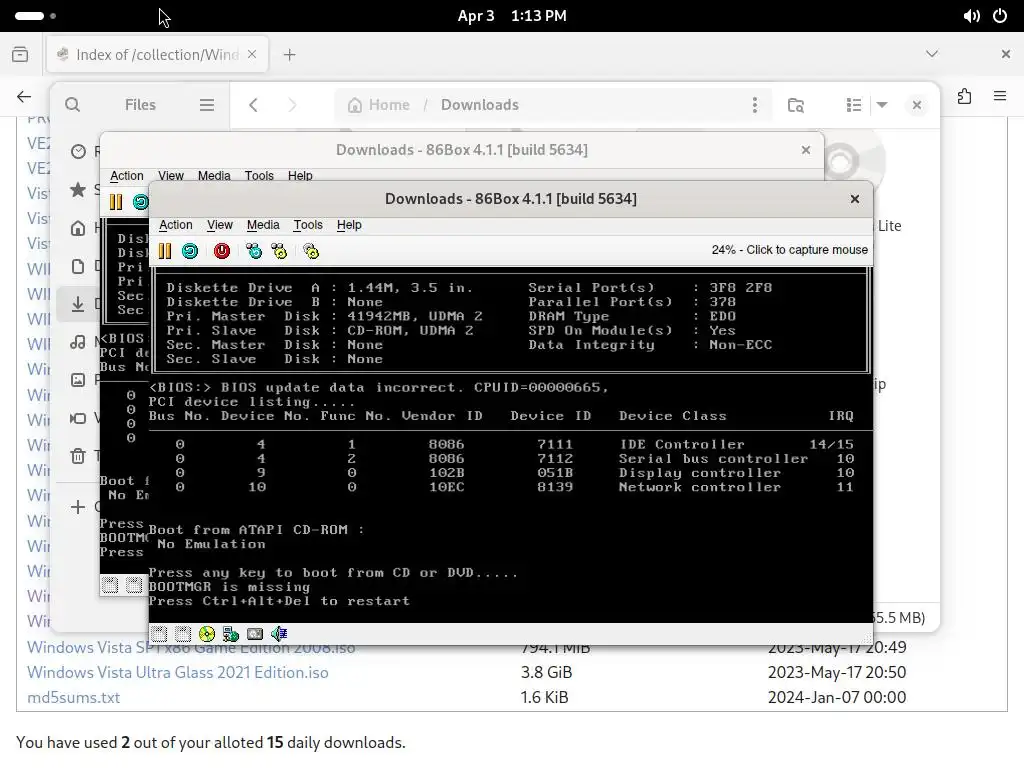Open Trash in the Files sidebar
1024x768 pixels.
[x=78, y=456]
